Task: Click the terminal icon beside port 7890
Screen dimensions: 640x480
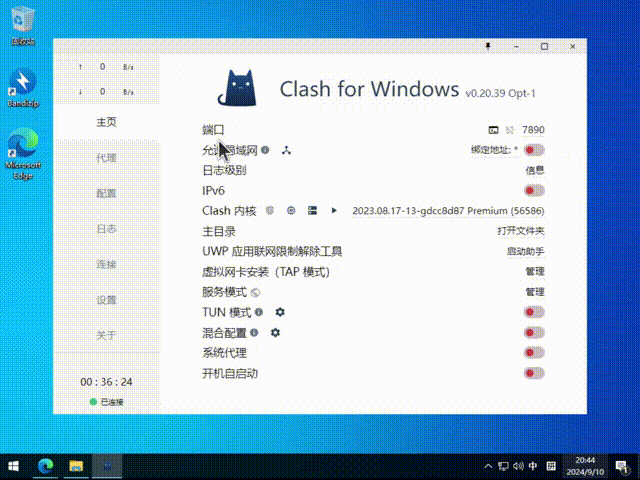Action: (x=493, y=130)
